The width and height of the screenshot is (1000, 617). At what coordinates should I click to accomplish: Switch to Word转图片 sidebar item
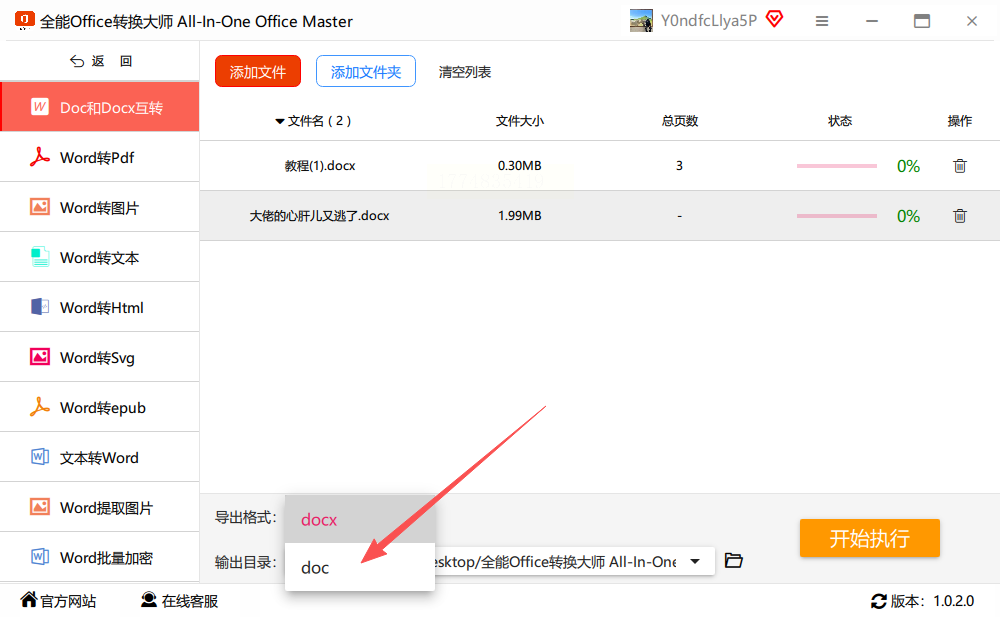(x=100, y=207)
